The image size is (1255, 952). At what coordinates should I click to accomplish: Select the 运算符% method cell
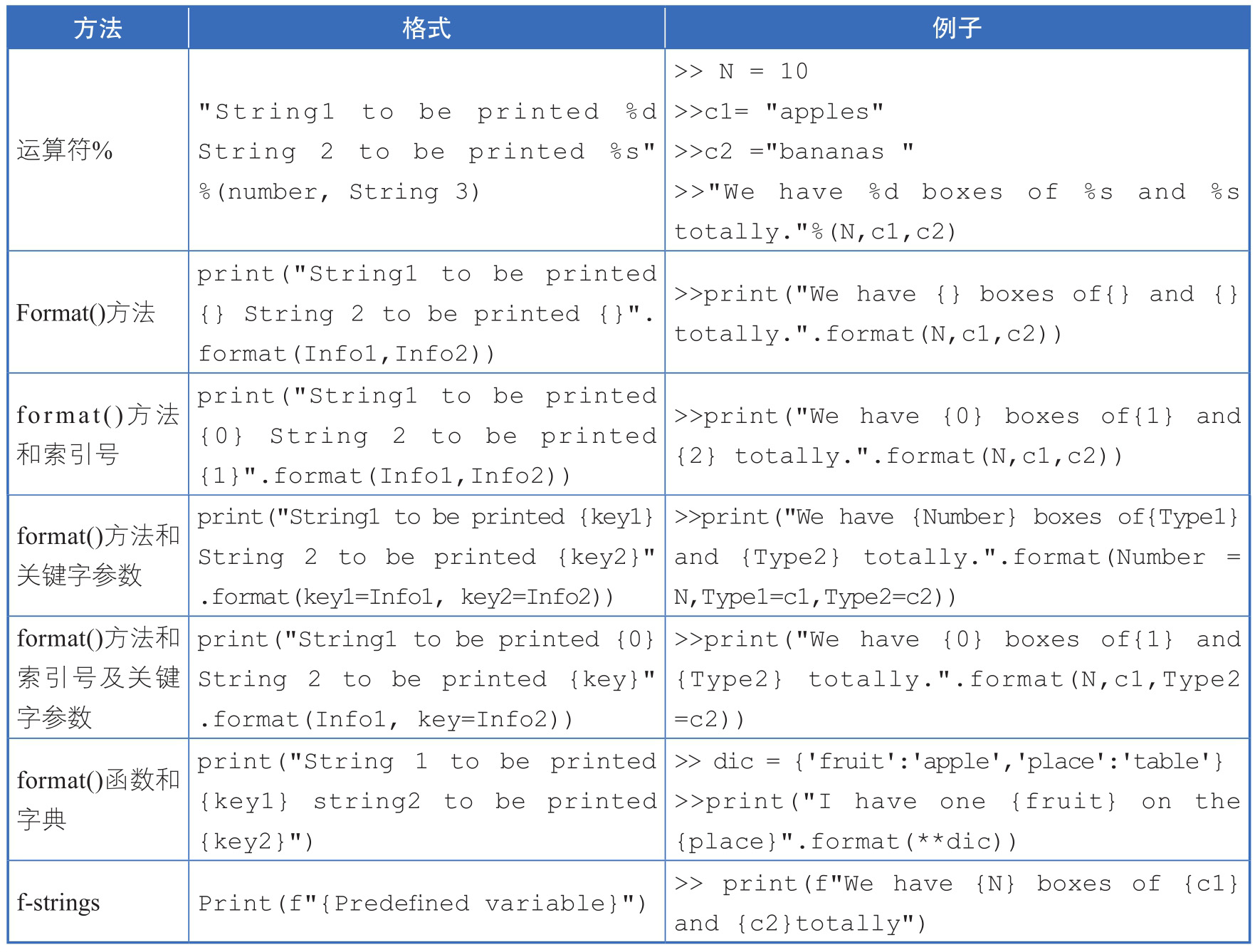[x=98, y=150]
